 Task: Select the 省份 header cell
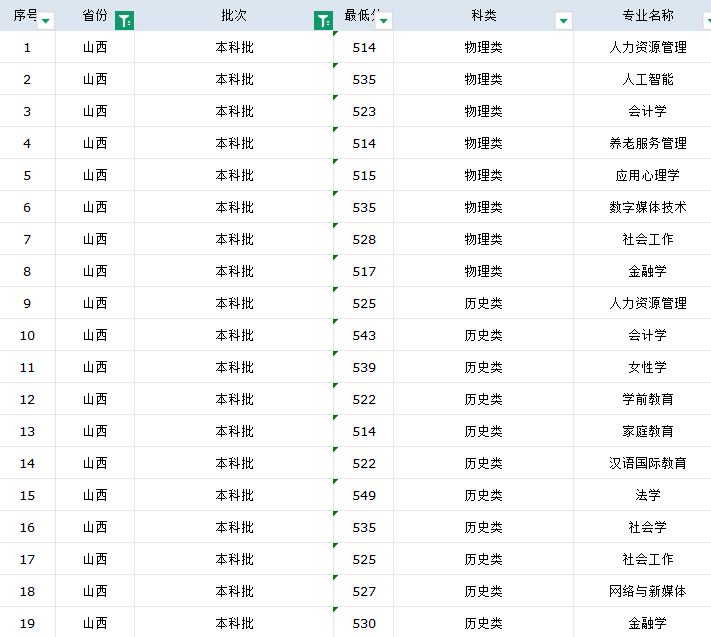(95, 15)
